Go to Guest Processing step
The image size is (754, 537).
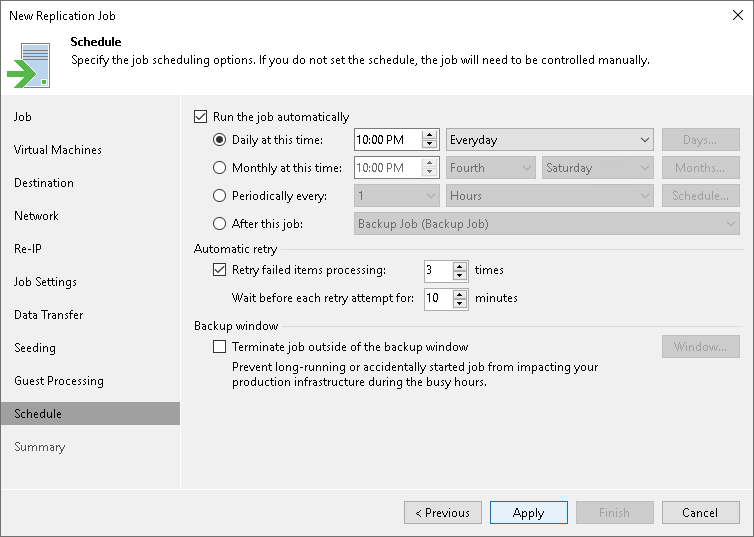pos(58,381)
